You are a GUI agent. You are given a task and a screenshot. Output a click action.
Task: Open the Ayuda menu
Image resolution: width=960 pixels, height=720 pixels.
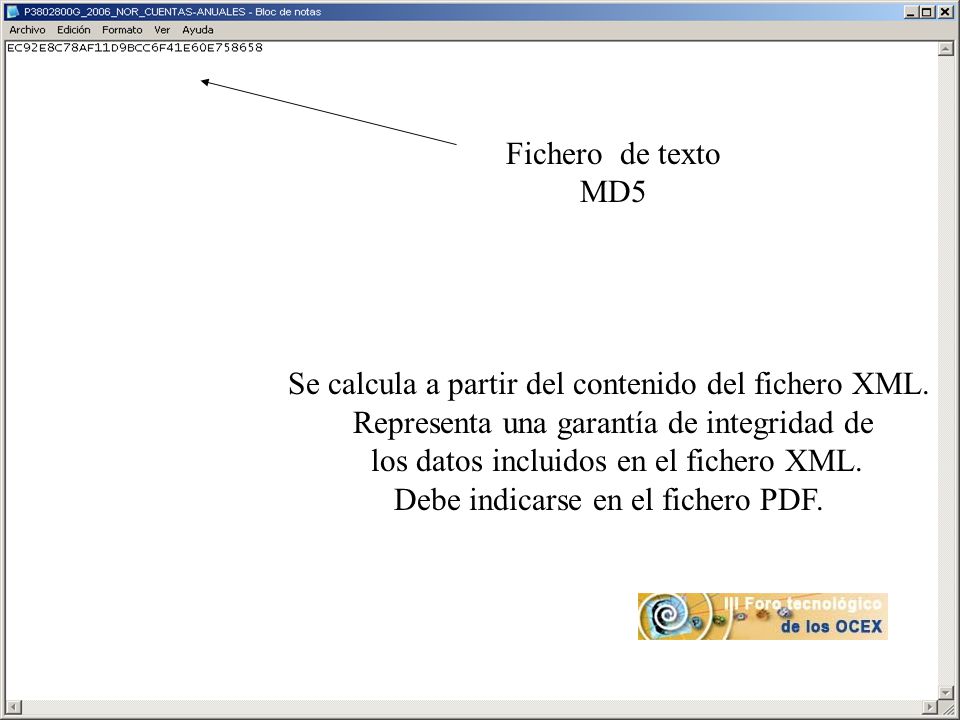198,29
